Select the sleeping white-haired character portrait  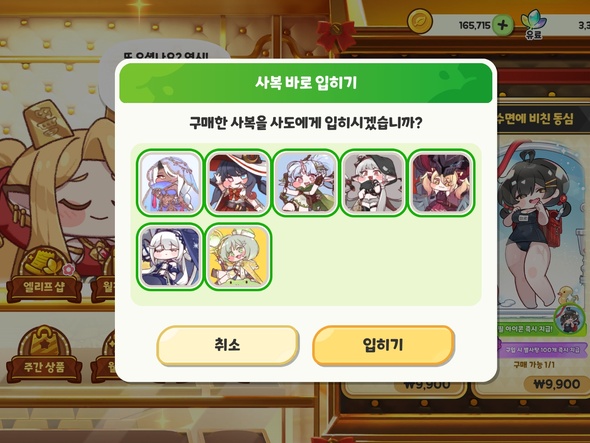170,256
